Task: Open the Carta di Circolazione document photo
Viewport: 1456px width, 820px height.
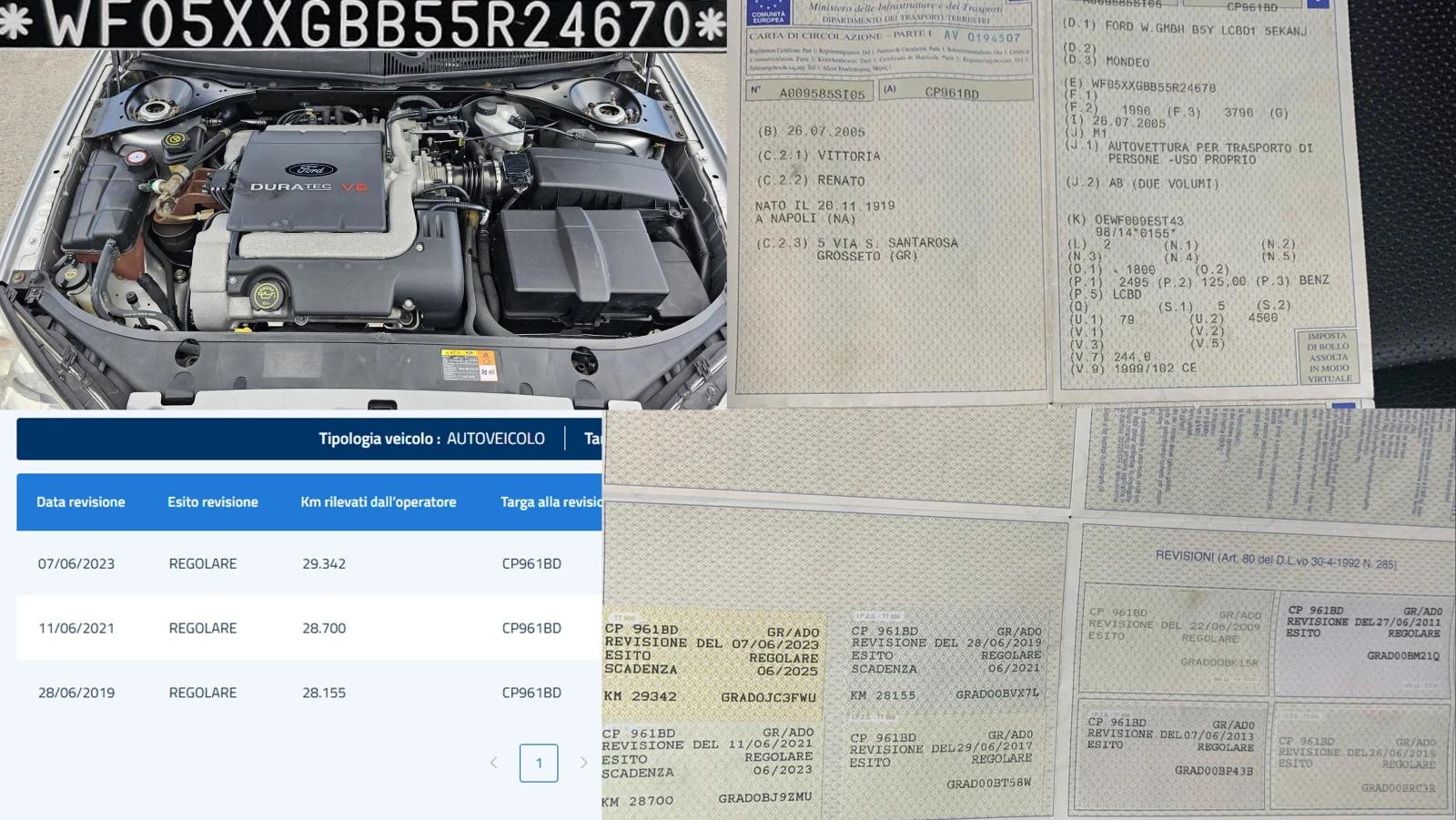Action: click(1046, 200)
